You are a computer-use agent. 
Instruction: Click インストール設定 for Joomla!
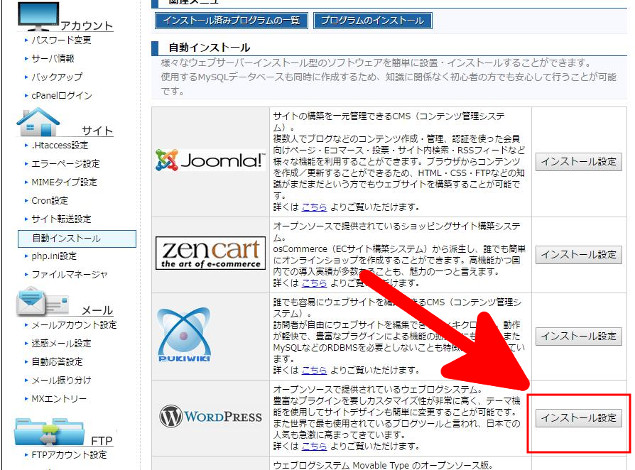click(578, 162)
